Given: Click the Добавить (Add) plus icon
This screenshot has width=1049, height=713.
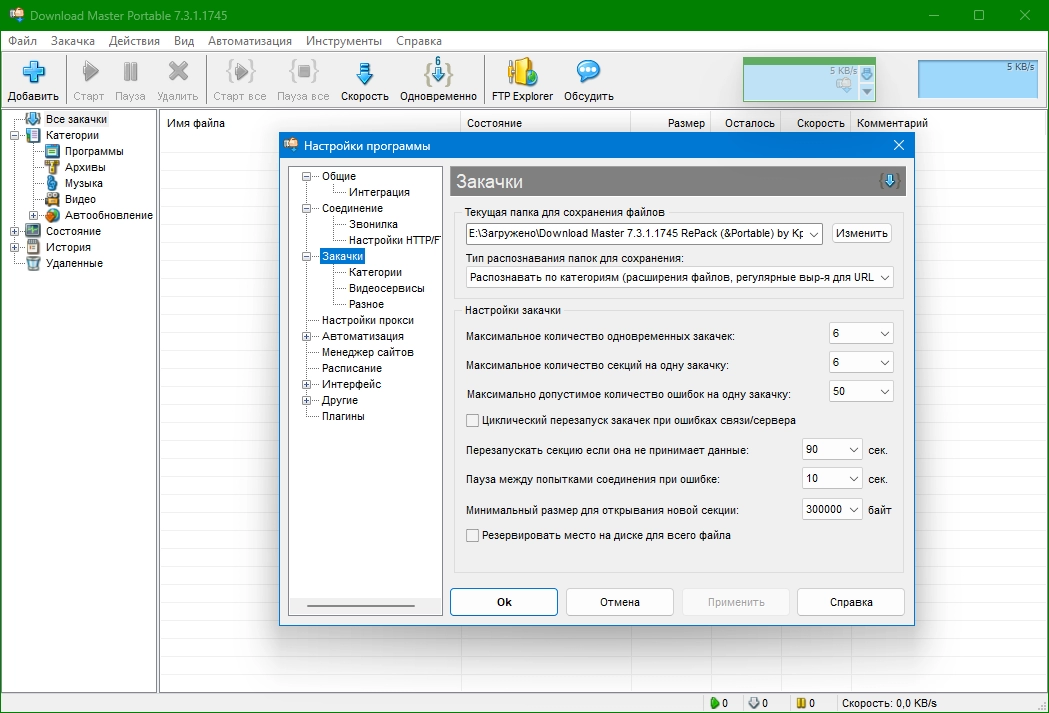Looking at the screenshot, I should click(34, 73).
